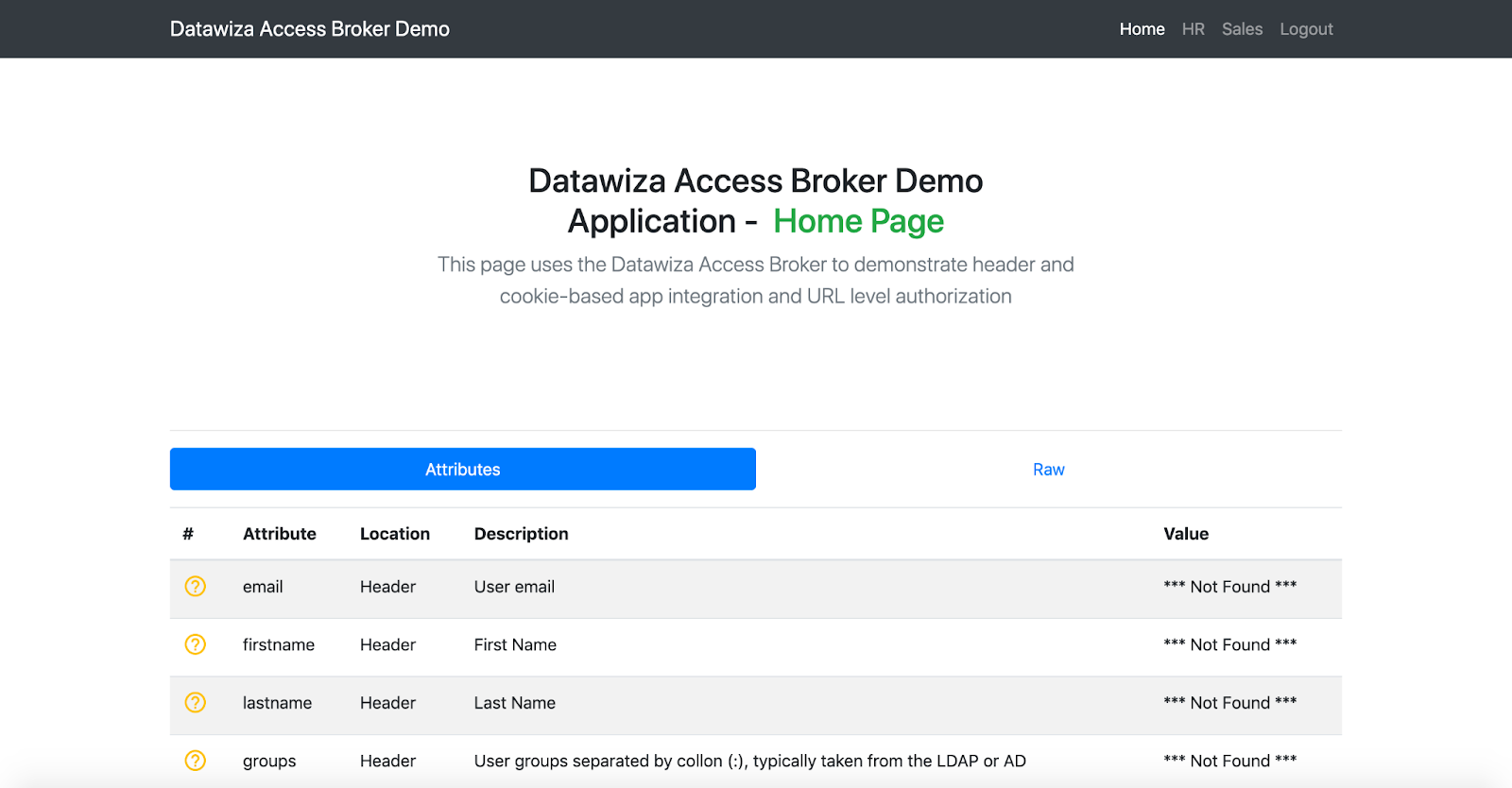Click Logout in the navbar
1512x788 pixels.
click(x=1306, y=29)
